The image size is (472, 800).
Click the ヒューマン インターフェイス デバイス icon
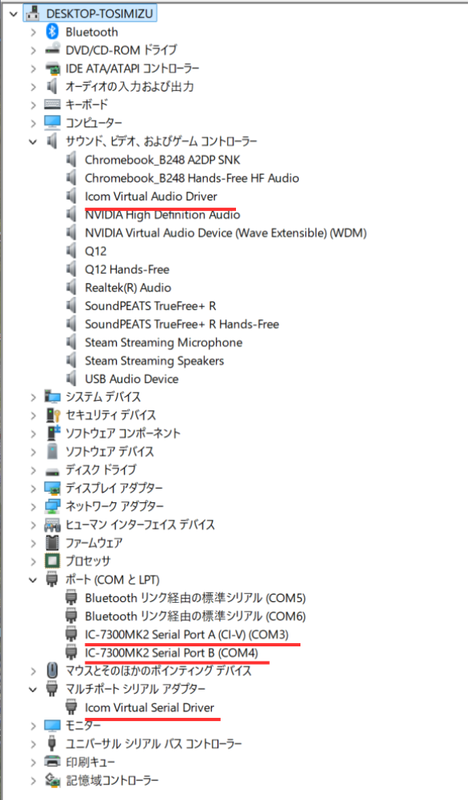(52, 524)
